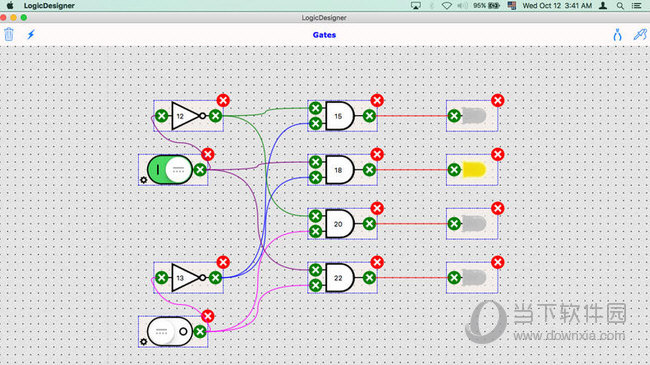Screen dimensions: 650x365
Task: Click input pin of NOT gate 12
Action: (x=162, y=116)
